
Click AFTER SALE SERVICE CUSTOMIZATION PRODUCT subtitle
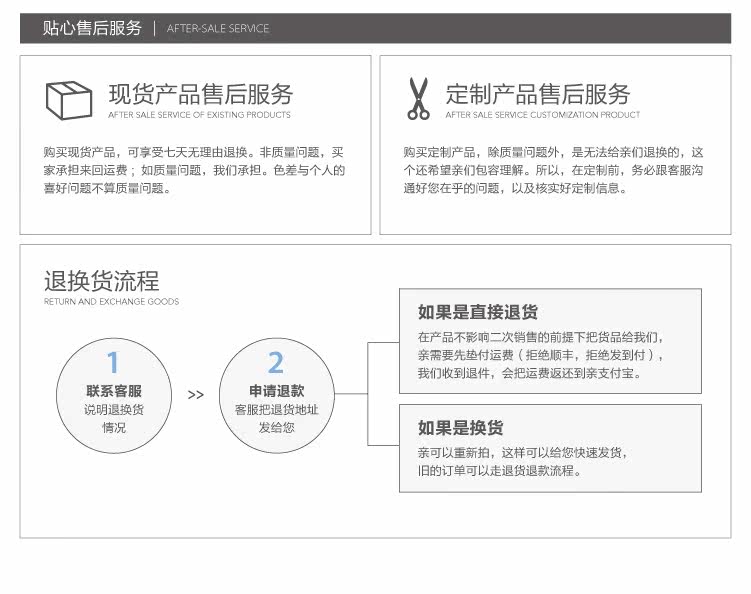pos(543,115)
